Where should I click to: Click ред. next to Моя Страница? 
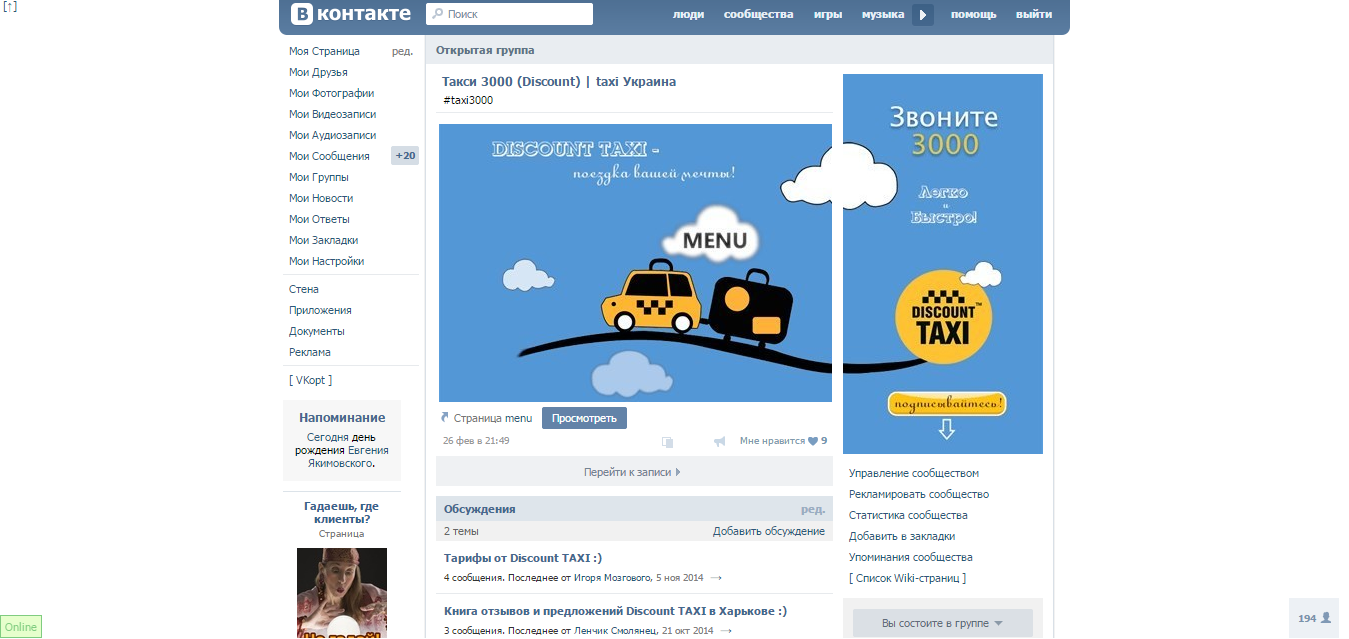(x=402, y=51)
